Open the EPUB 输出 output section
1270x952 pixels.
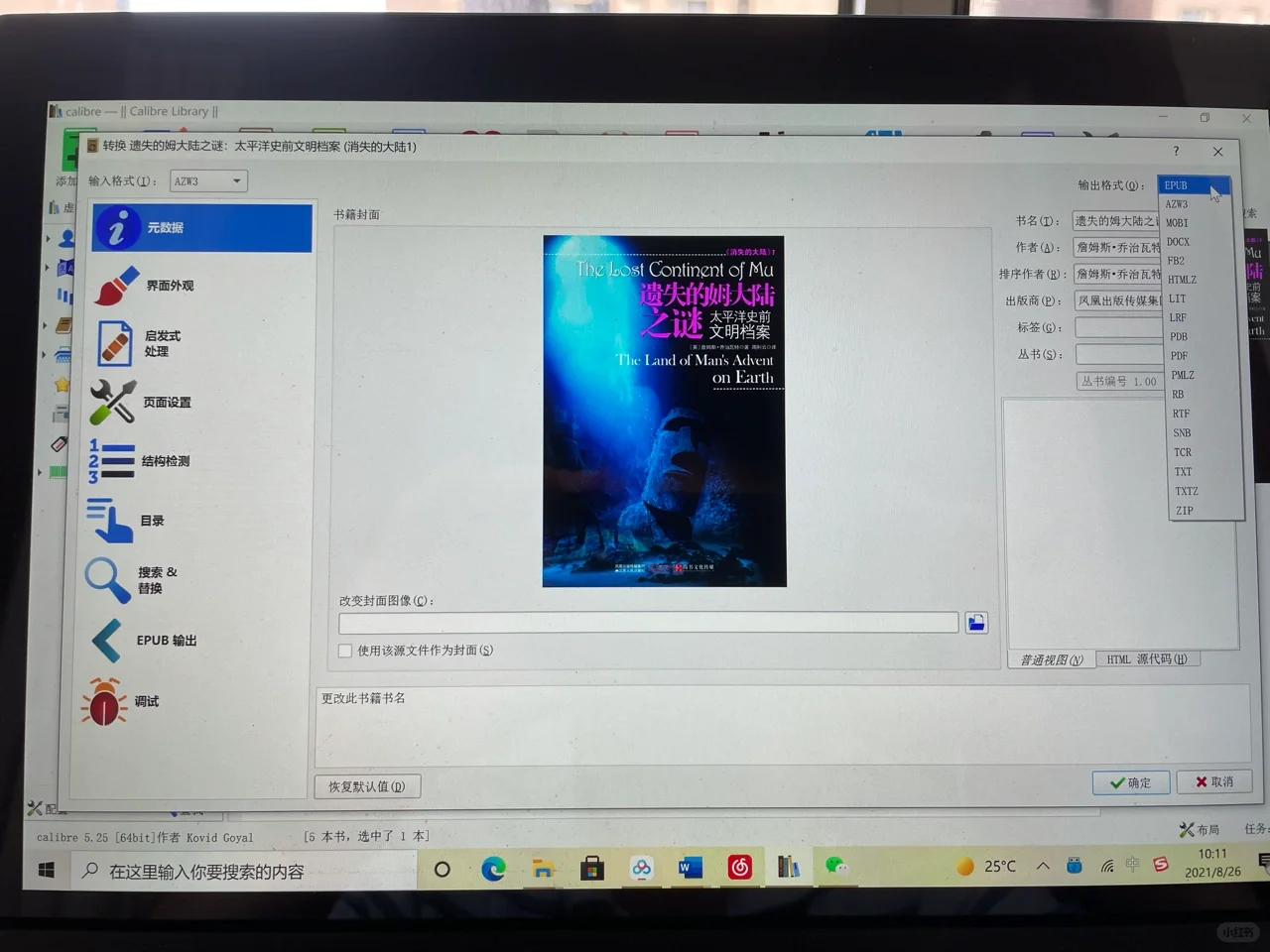click(x=145, y=641)
